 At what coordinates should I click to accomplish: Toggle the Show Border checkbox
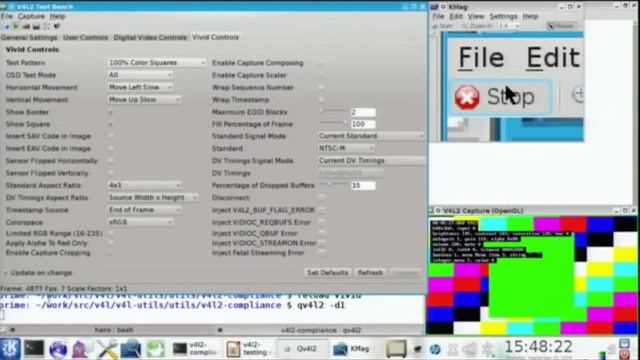(x=111, y=112)
